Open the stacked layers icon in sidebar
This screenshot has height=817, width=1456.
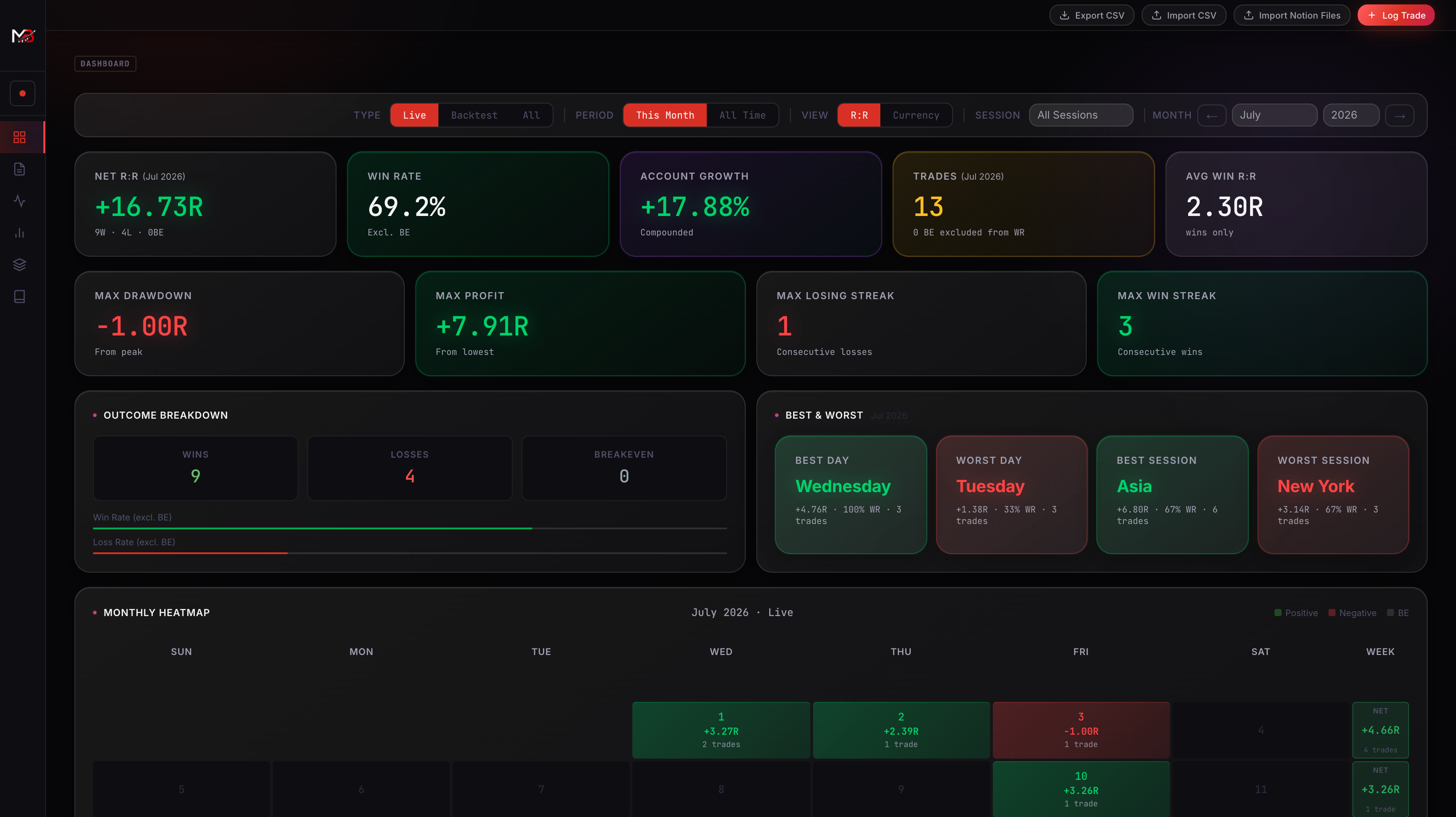click(x=20, y=264)
